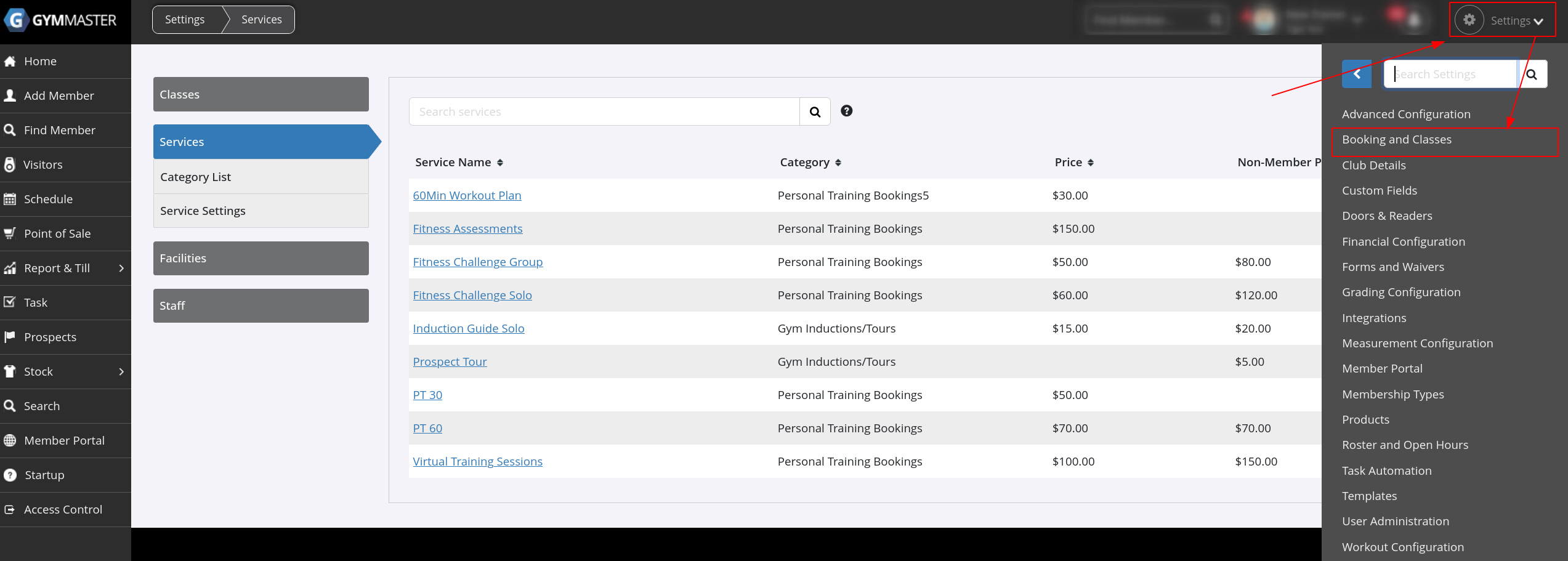The height and width of the screenshot is (561, 1568).
Task: Open Schedule from the sidebar calendar icon
Action: 10,199
